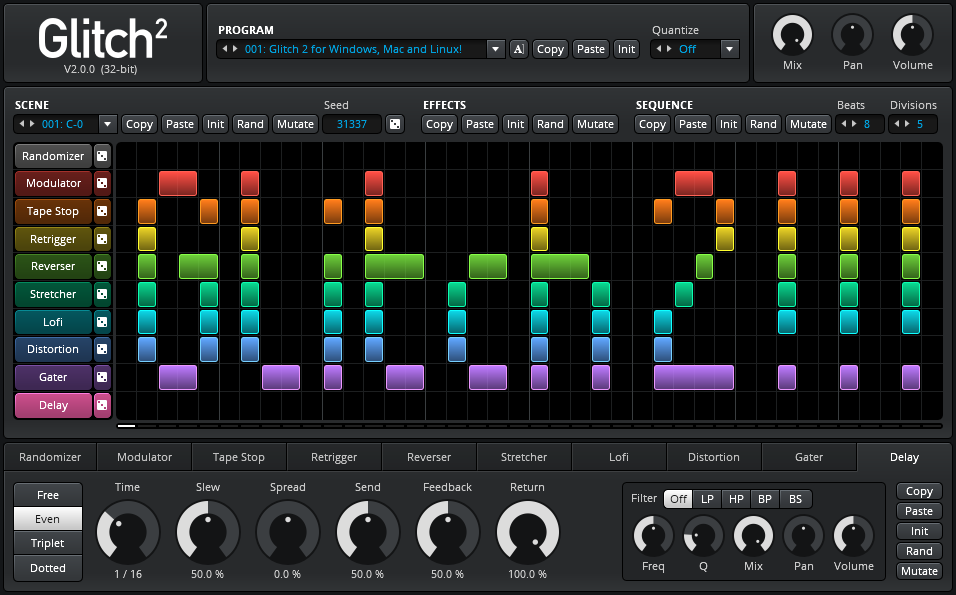Click the dice icon next to Gater
This screenshot has height=595, width=956.
(x=102, y=378)
